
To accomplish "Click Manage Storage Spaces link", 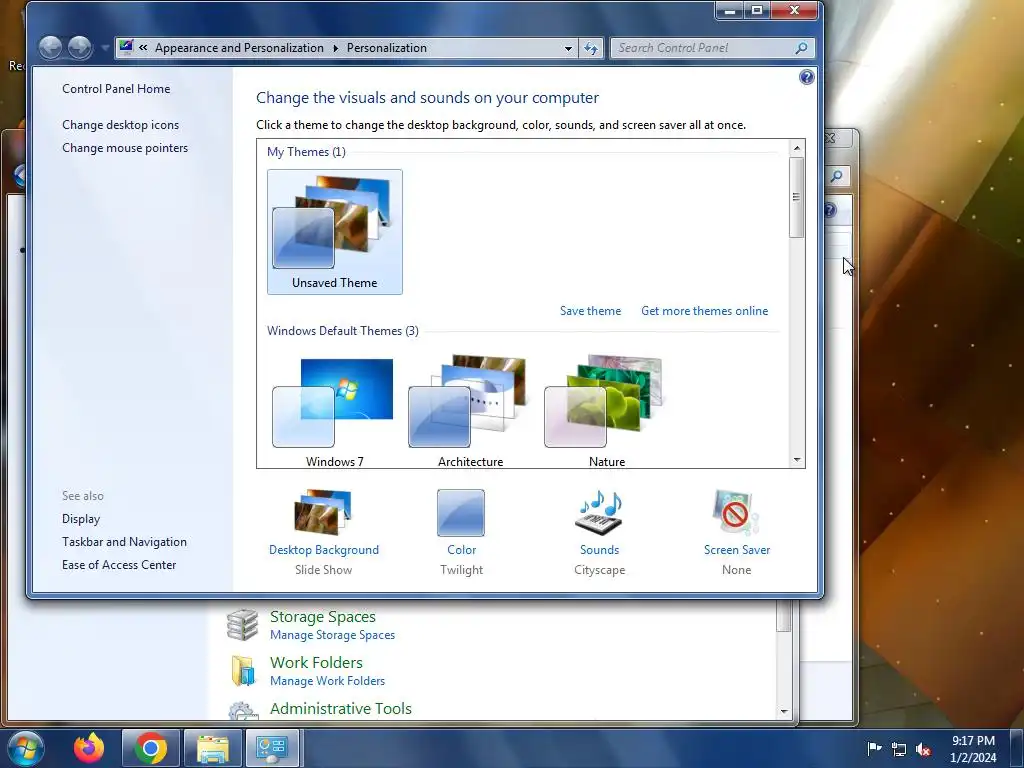I will click(332, 635).
